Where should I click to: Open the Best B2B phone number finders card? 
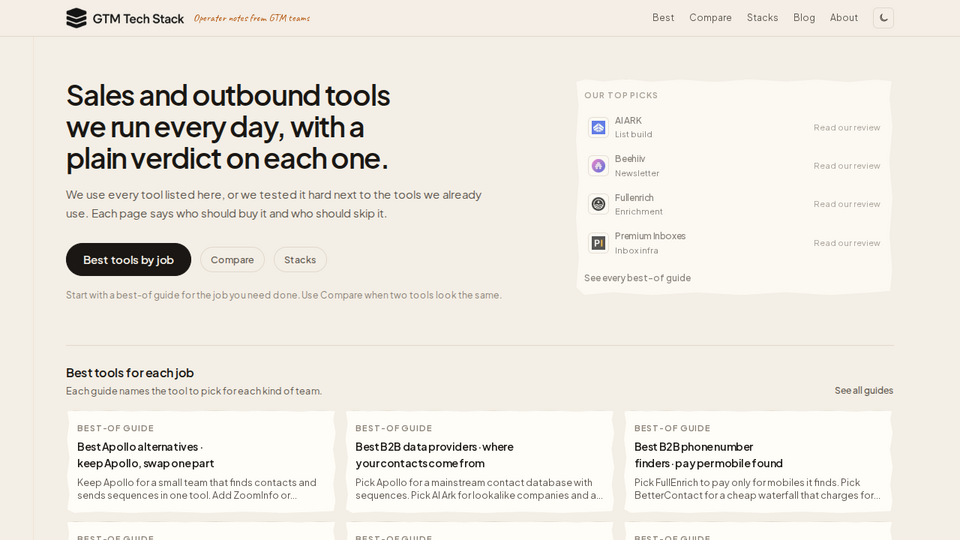tap(758, 462)
